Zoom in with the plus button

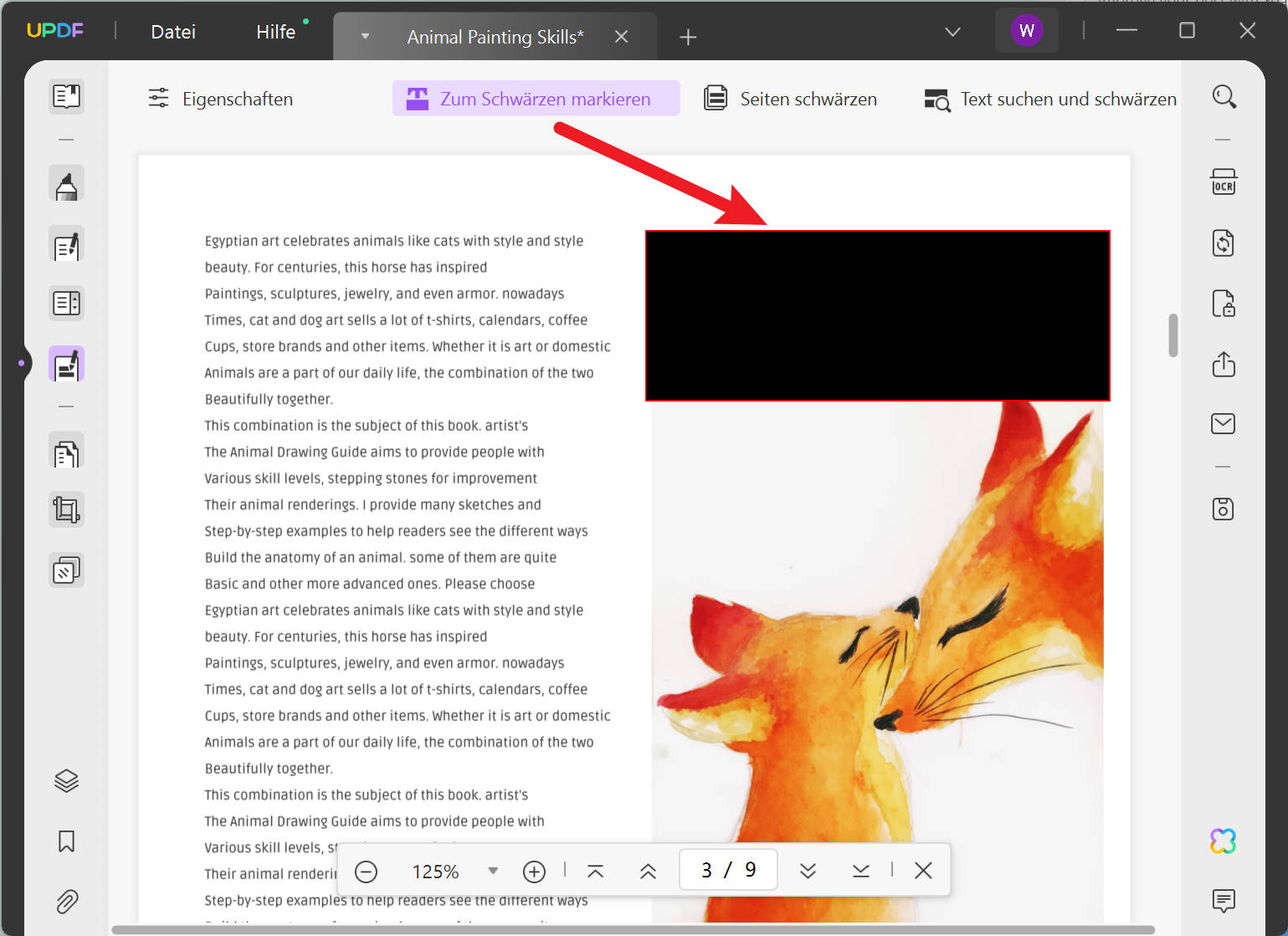click(534, 872)
